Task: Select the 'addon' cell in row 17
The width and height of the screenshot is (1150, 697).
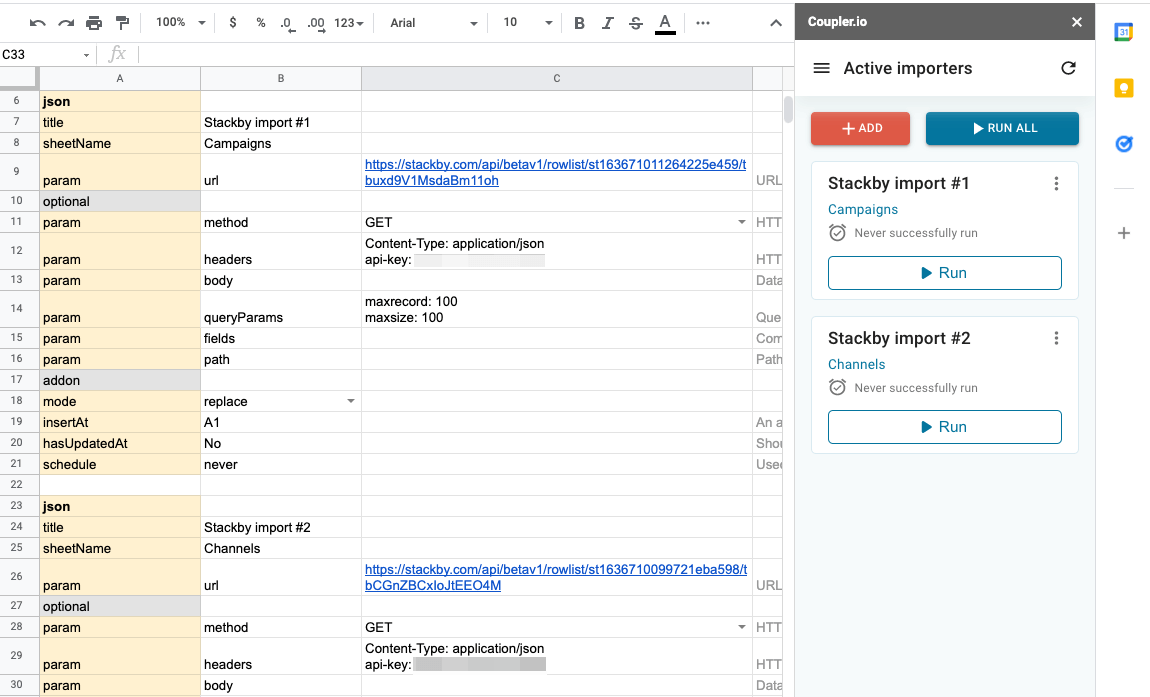Action: 120,381
